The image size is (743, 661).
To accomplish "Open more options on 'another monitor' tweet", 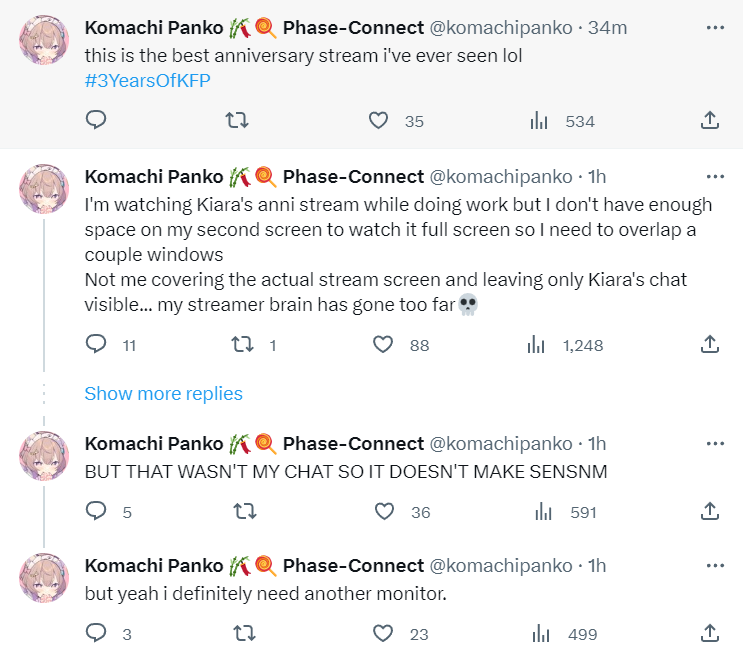I will 715,566.
